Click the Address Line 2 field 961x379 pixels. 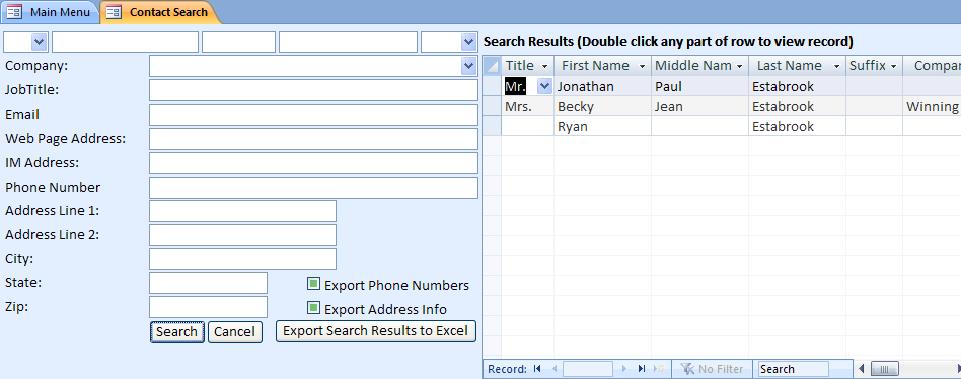click(243, 235)
